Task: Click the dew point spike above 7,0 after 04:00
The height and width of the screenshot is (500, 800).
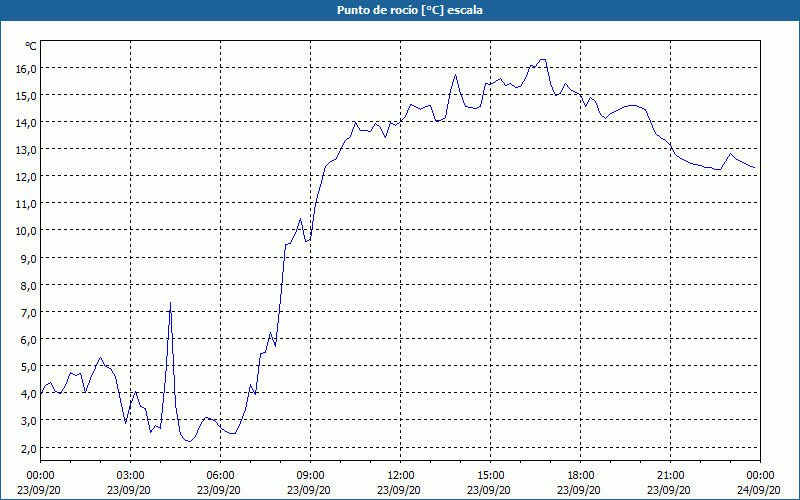Action: [170, 303]
